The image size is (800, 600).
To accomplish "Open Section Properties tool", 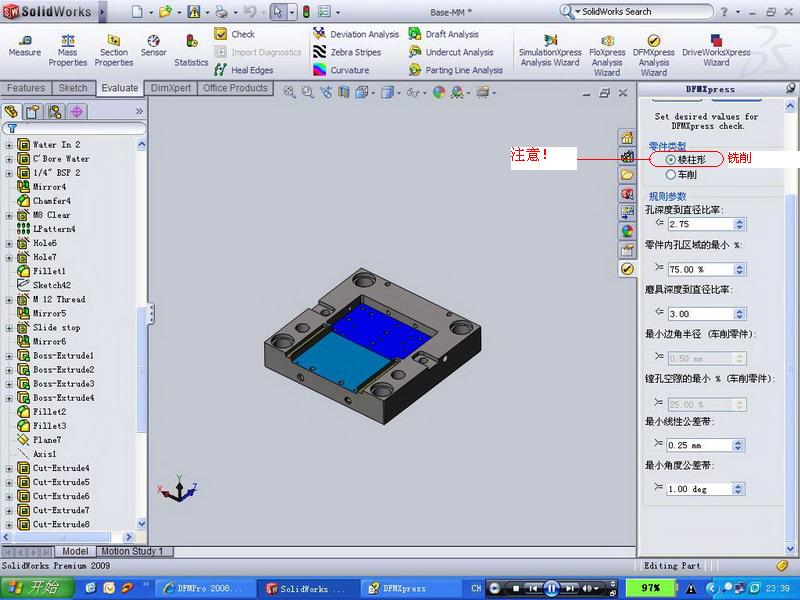I will (114, 51).
